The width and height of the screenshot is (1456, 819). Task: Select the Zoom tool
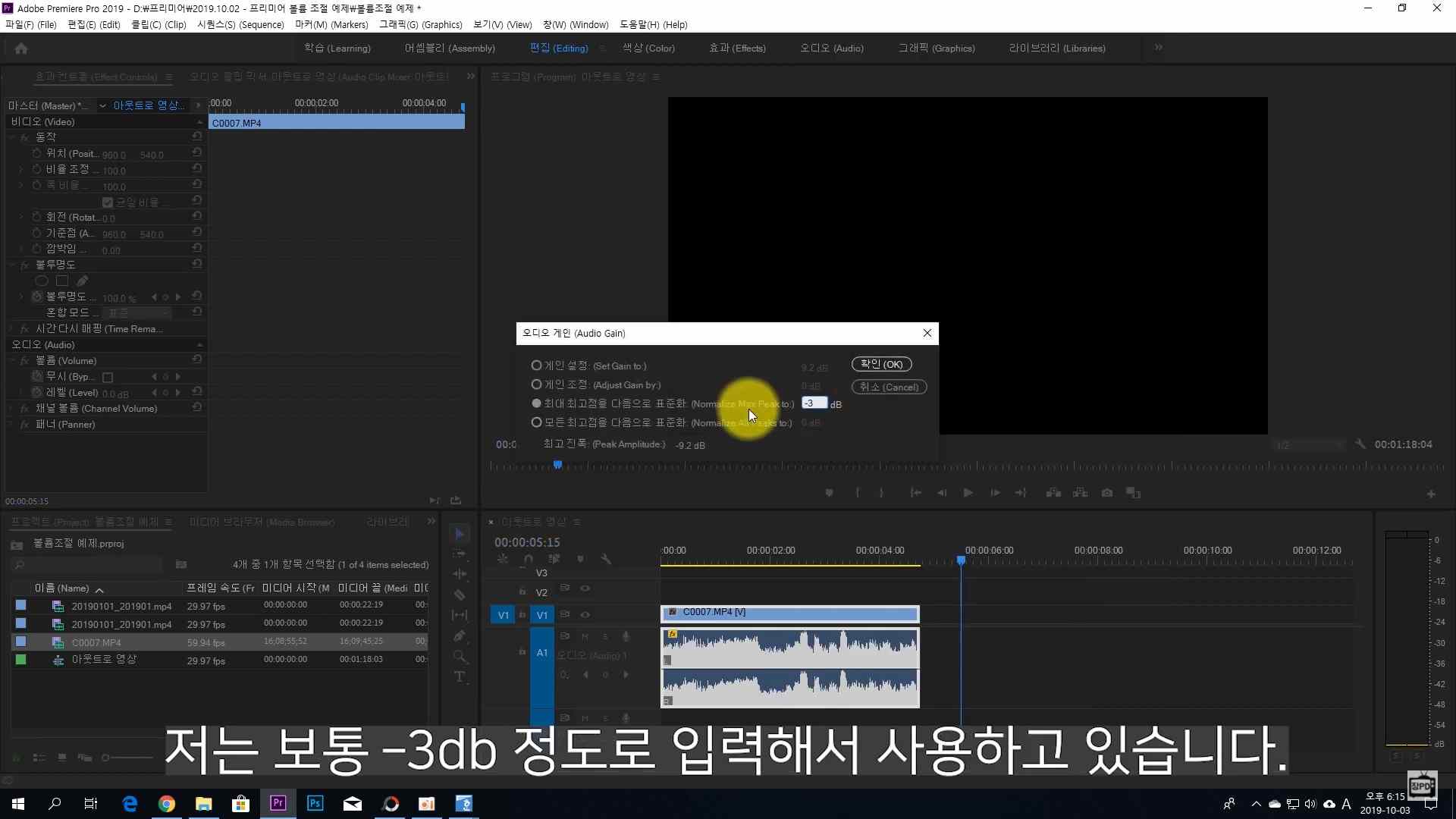(460, 656)
